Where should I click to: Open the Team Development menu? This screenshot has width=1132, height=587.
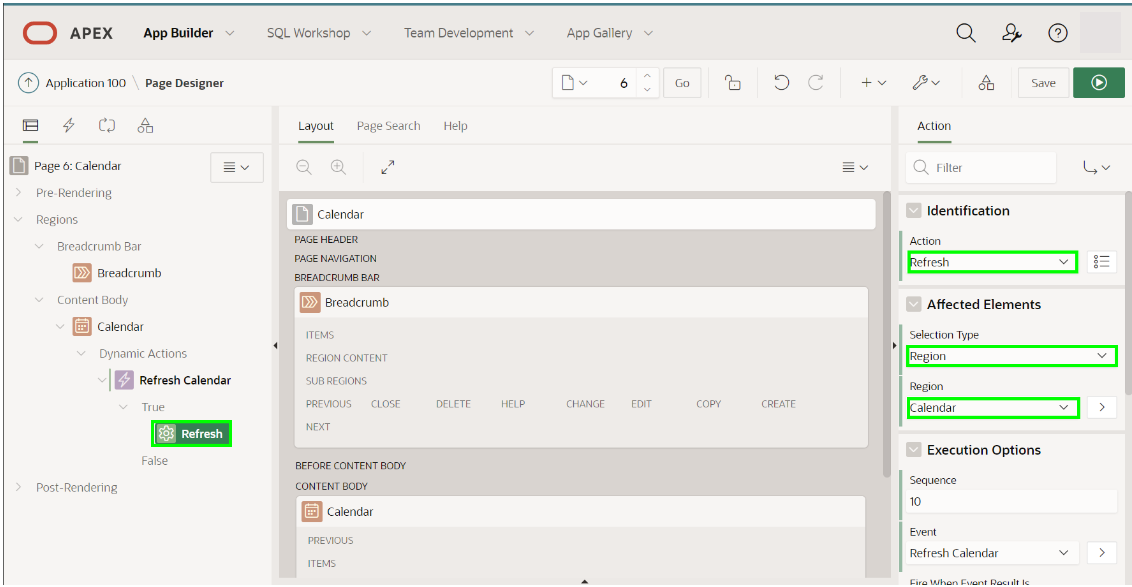click(469, 33)
